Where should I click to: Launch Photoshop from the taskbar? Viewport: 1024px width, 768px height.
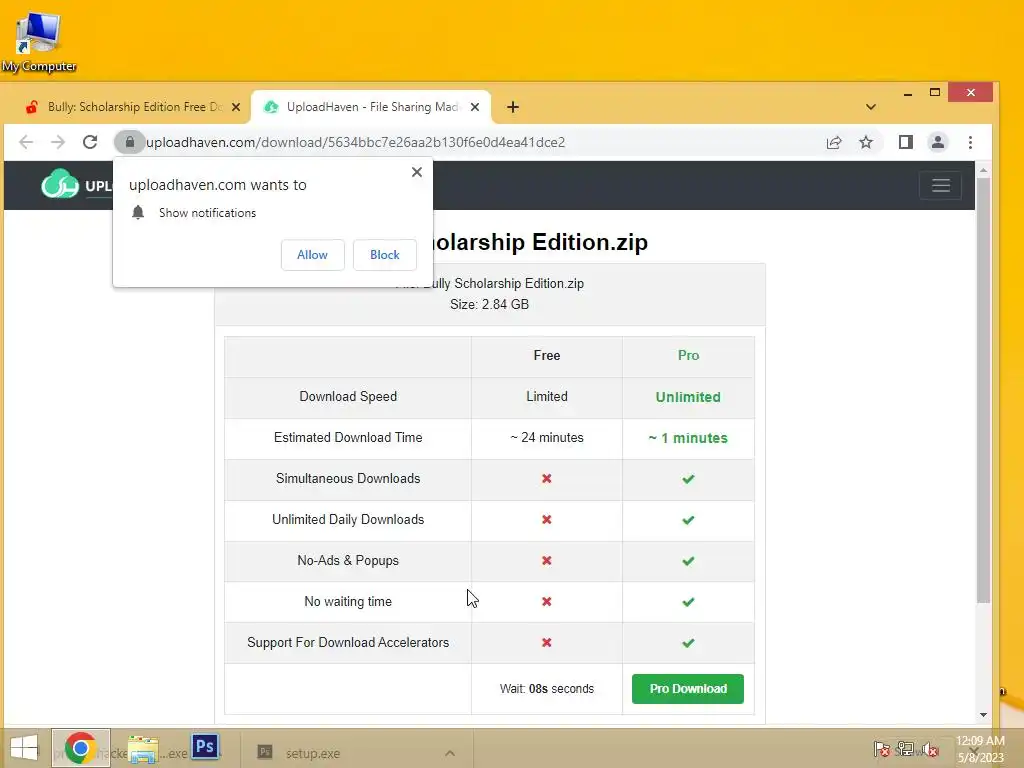(x=205, y=746)
